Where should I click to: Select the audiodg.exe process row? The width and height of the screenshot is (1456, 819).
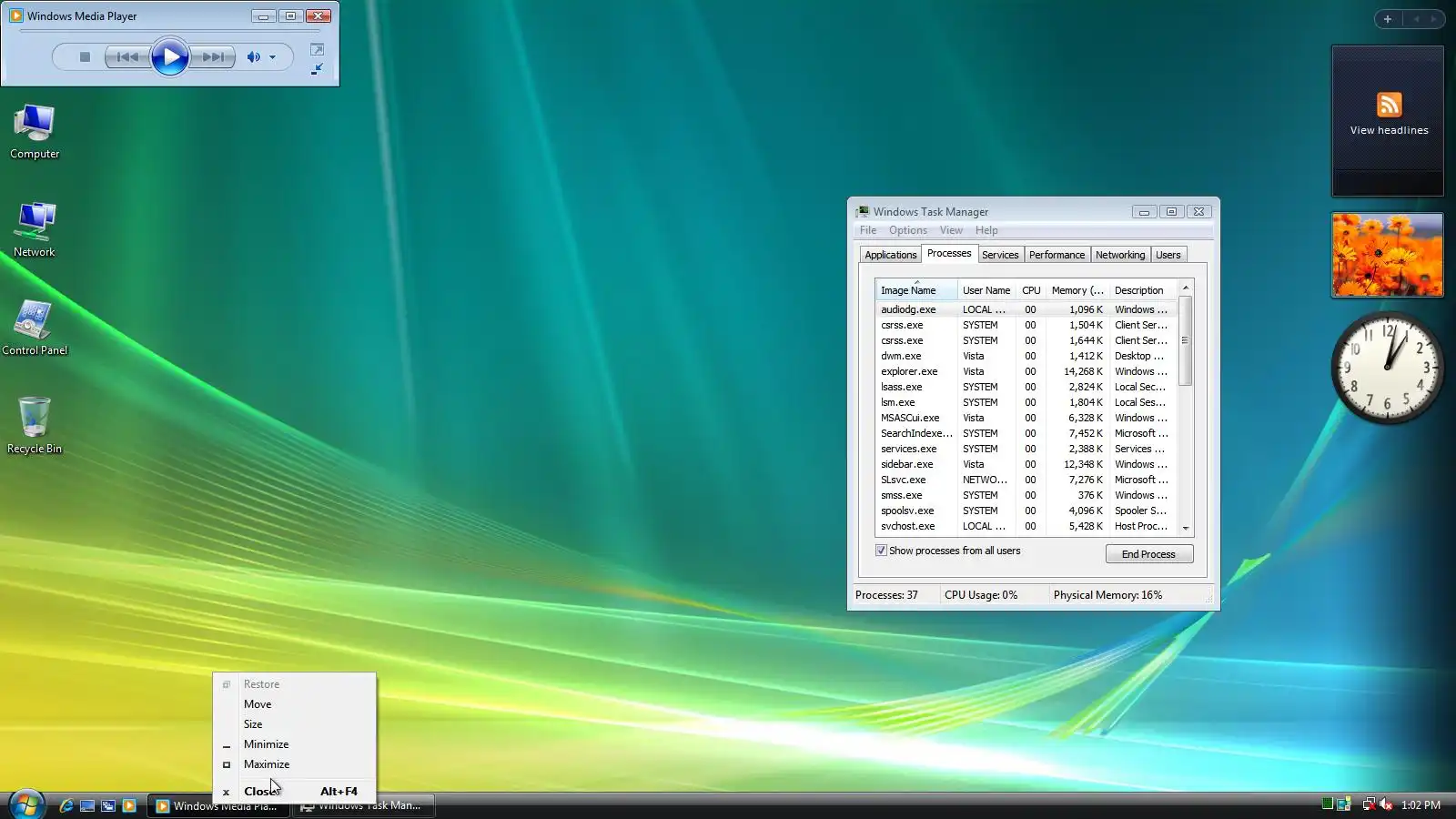(x=1026, y=309)
